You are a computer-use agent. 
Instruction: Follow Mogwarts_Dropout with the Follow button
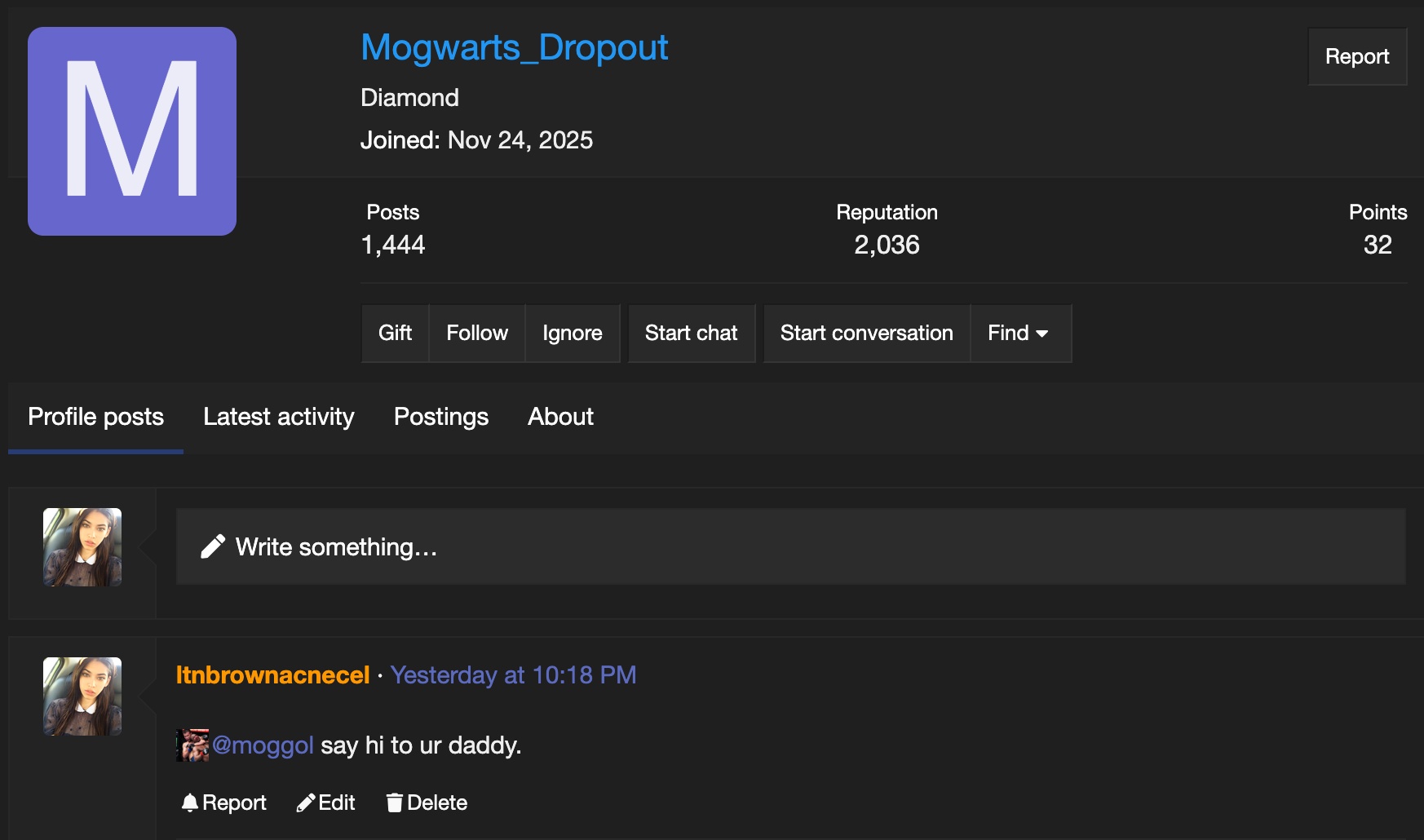[477, 333]
